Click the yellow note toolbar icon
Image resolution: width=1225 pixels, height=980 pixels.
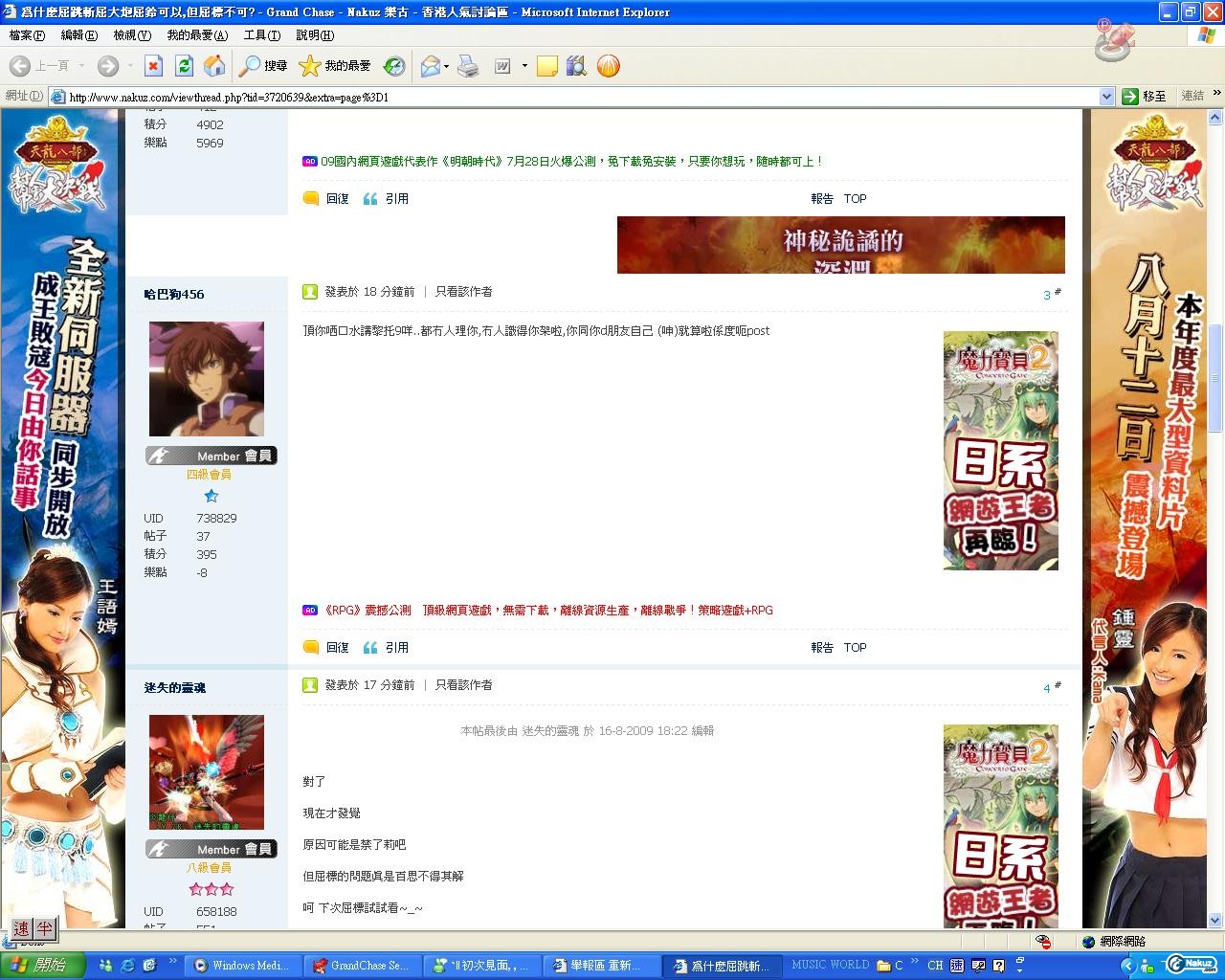(x=547, y=66)
